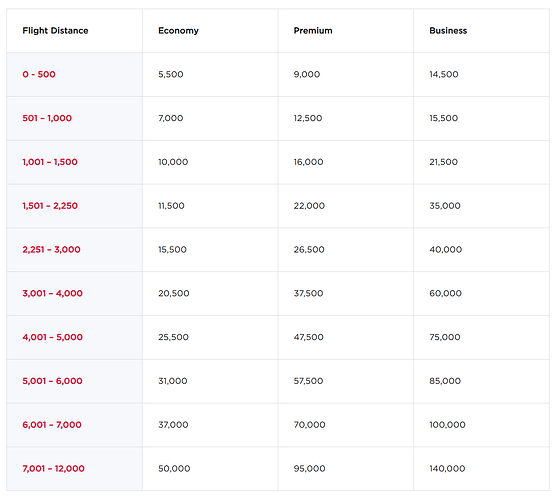Screen dimensions: 559x500
Task: Click the Flight Distance column header
Action: (55, 31)
